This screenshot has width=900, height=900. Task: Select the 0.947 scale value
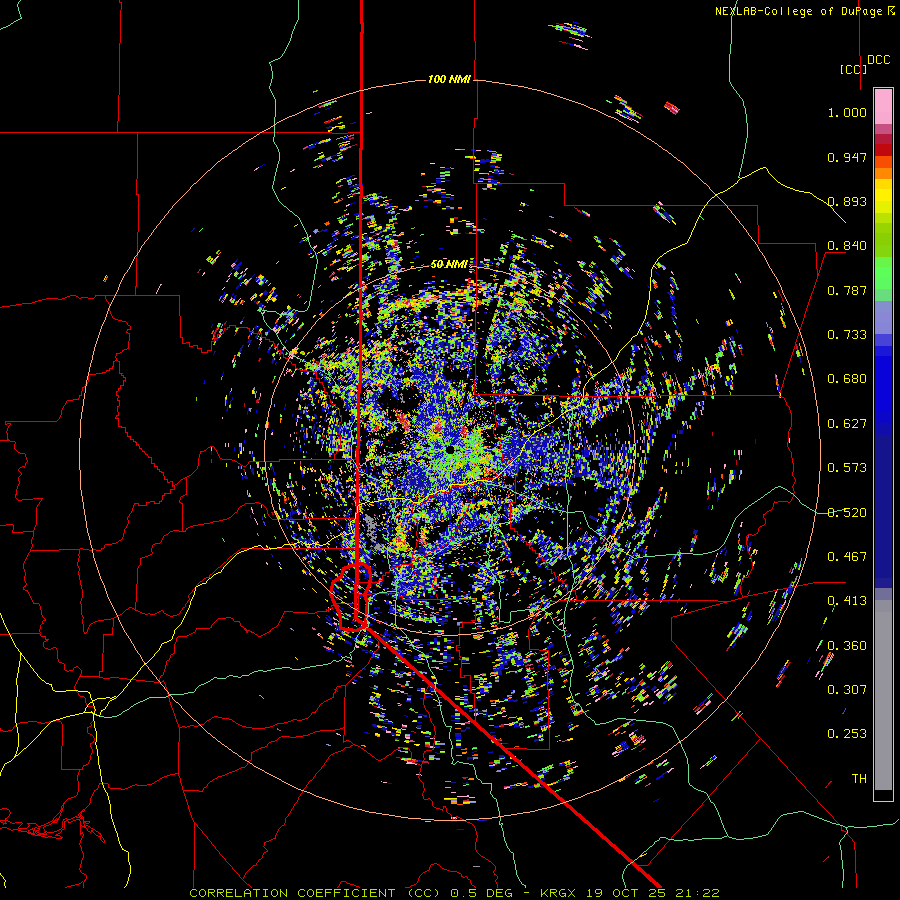tap(847, 157)
